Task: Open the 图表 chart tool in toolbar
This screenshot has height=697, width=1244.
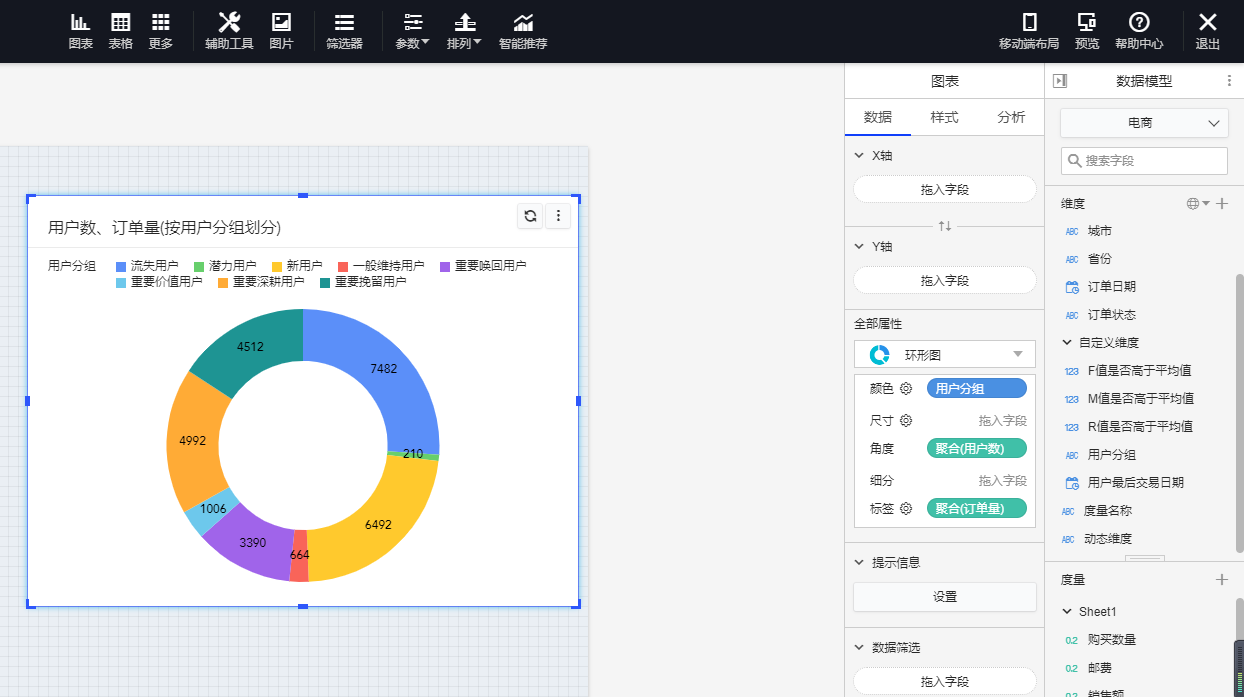Action: click(81, 31)
